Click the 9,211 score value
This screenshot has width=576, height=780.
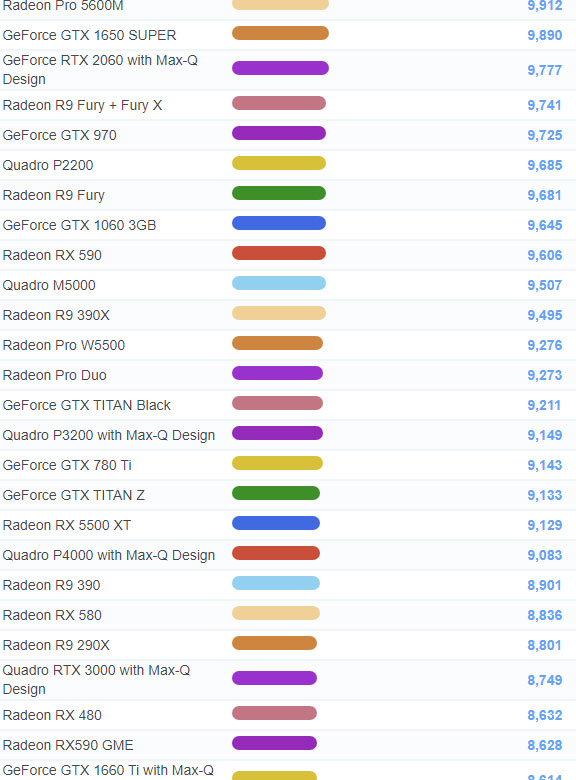(x=545, y=405)
